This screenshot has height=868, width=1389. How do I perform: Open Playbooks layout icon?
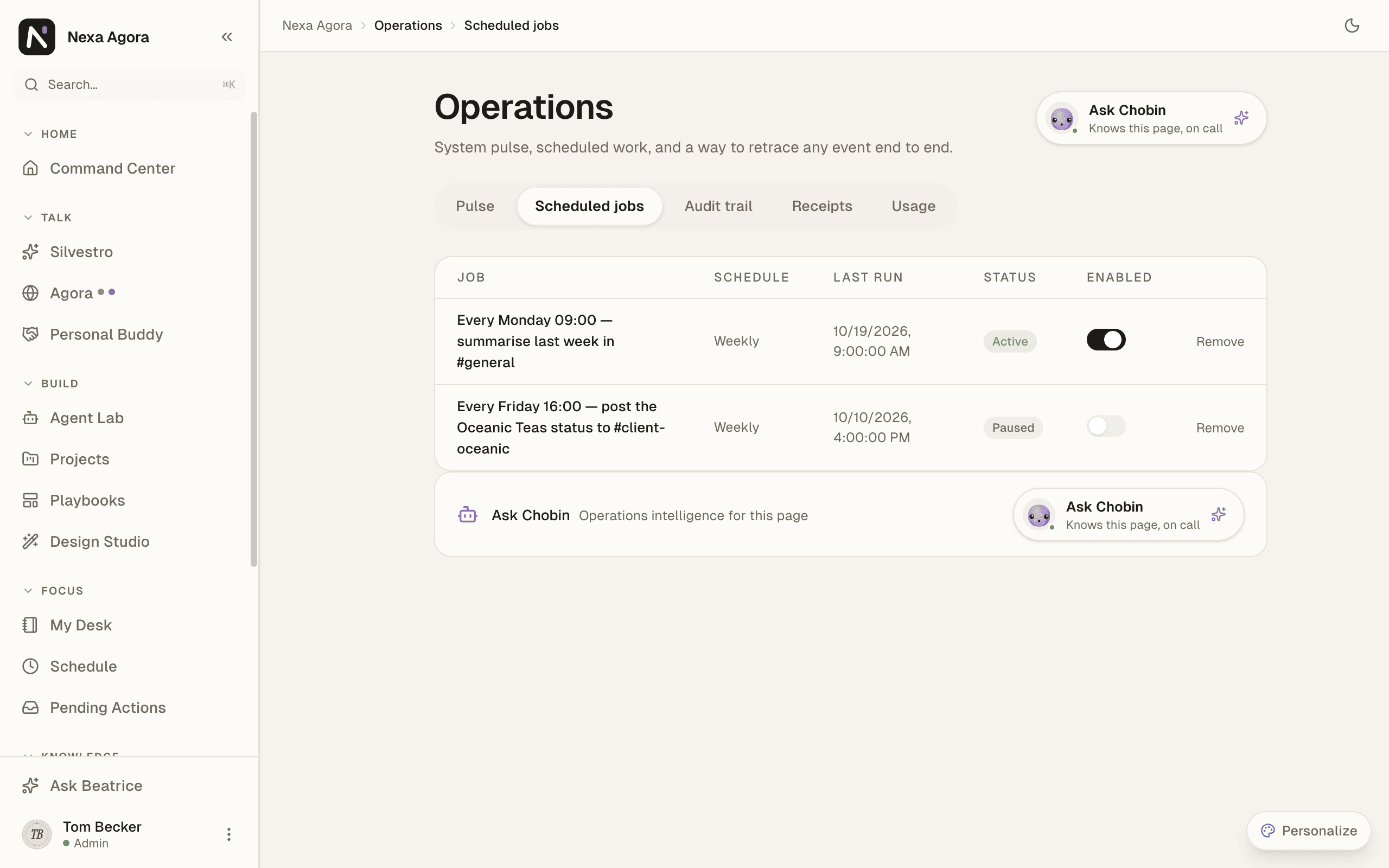click(x=30, y=501)
